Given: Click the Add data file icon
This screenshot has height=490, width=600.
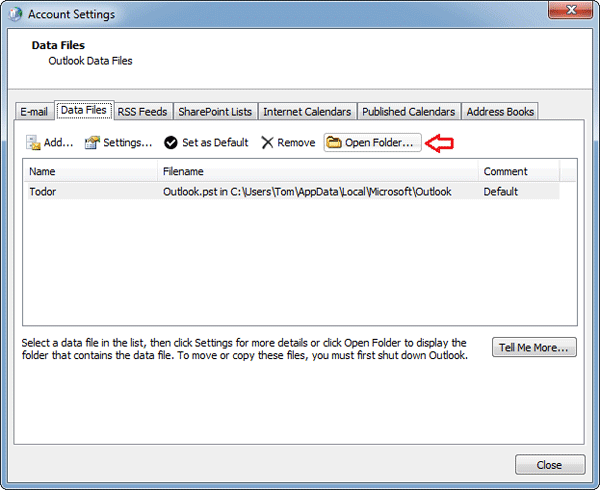Looking at the screenshot, I should [33, 143].
